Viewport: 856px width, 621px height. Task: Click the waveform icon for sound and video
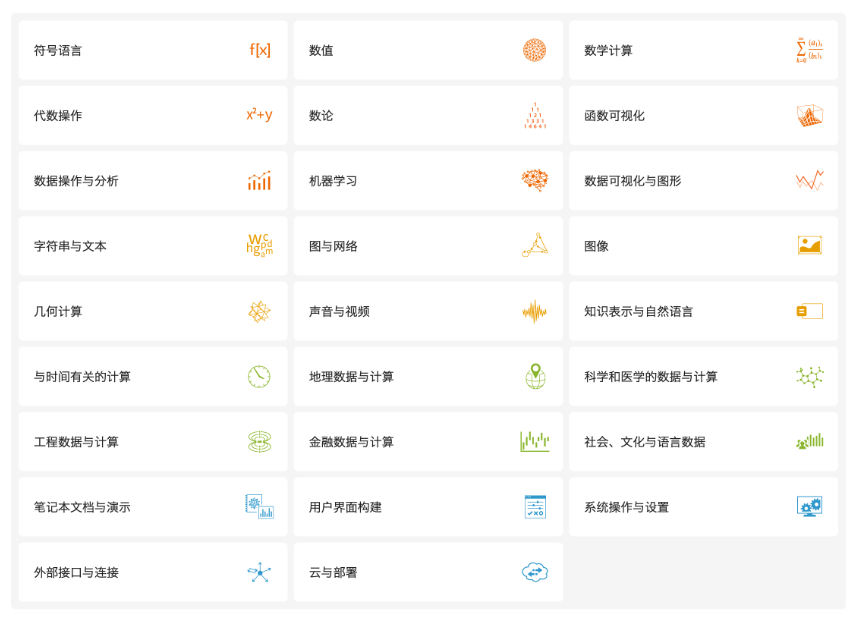click(534, 311)
